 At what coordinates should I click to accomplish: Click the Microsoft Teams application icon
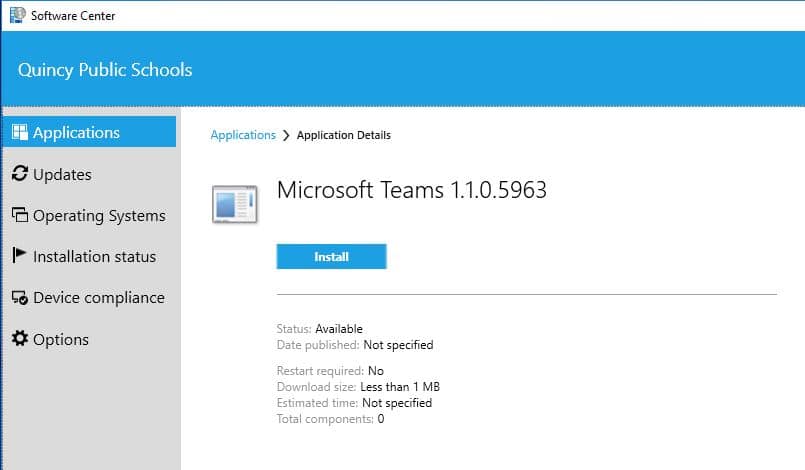click(x=235, y=203)
